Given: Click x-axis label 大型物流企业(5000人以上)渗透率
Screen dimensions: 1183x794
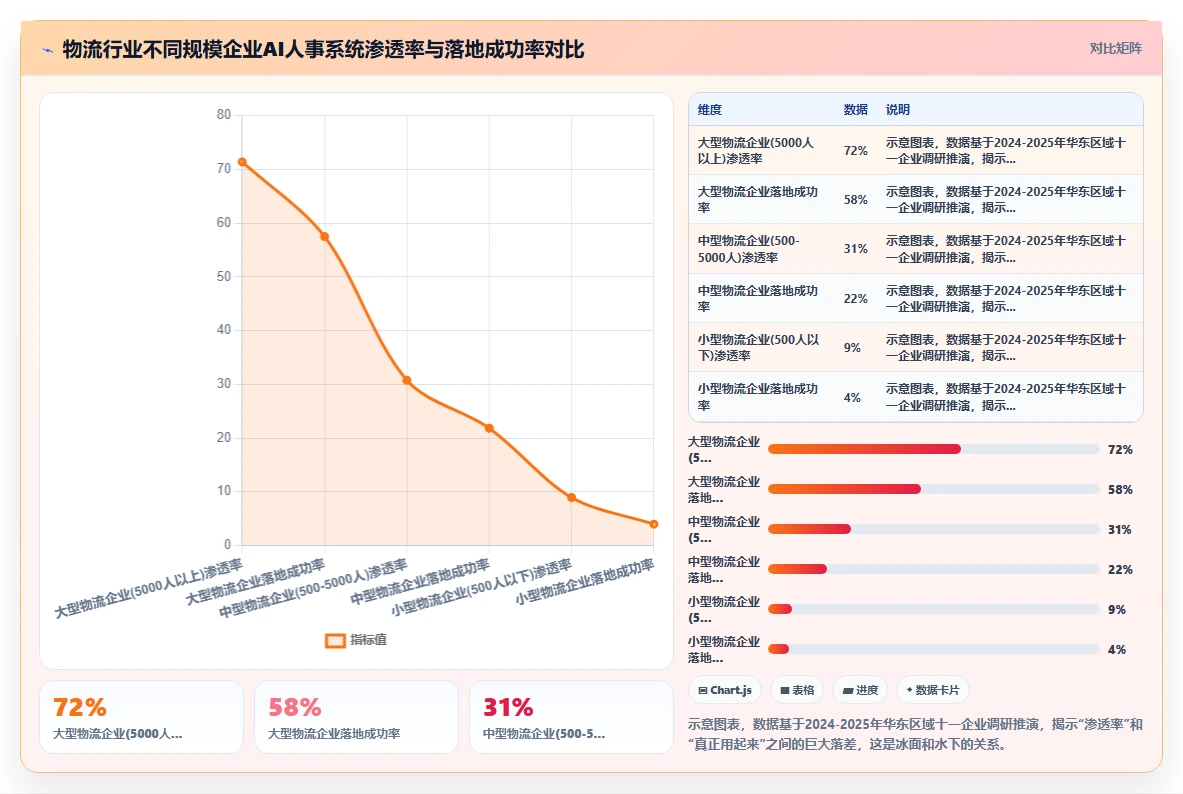Looking at the screenshot, I should tap(149, 589).
